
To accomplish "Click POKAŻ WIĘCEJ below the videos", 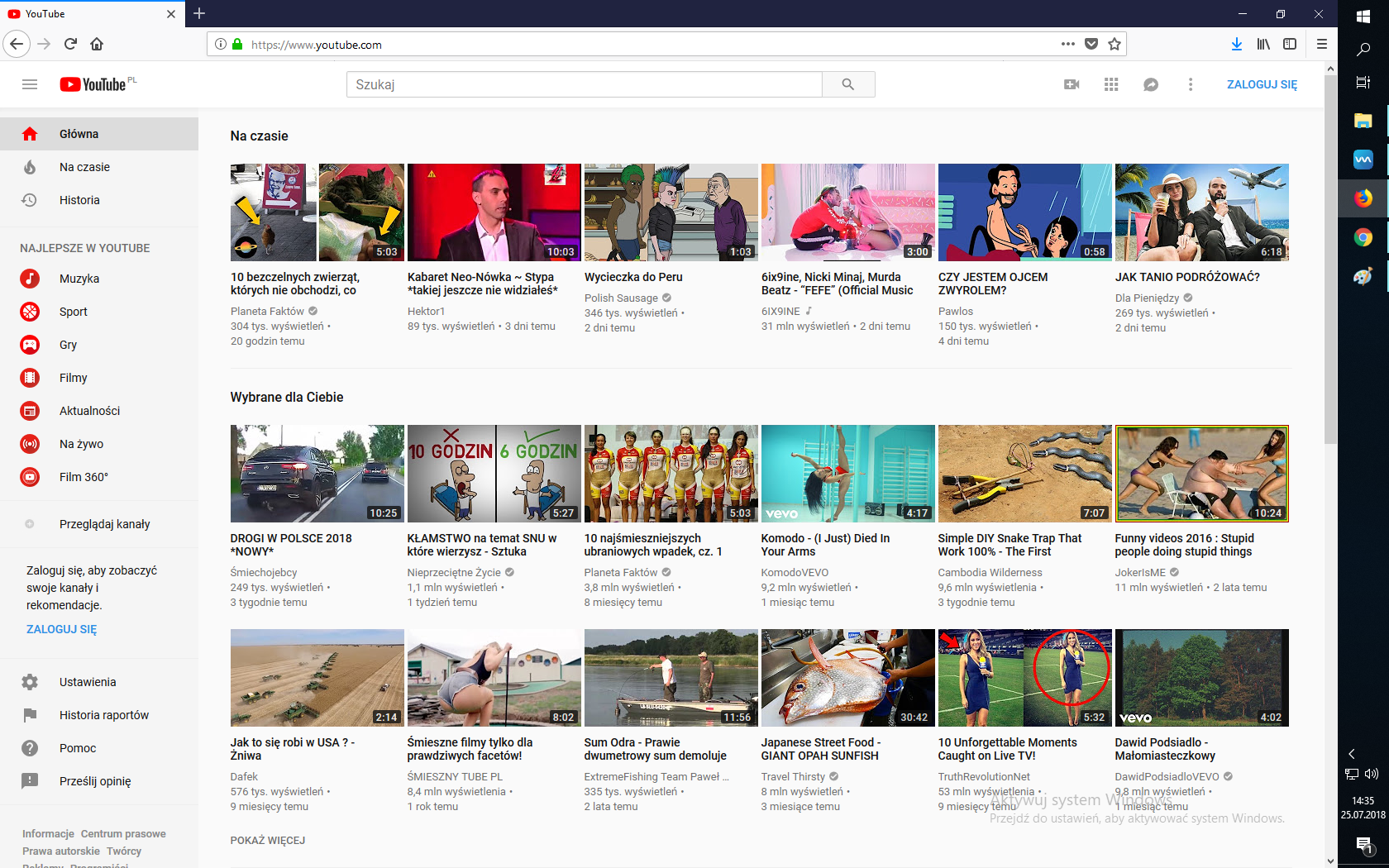I will click(x=268, y=841).
